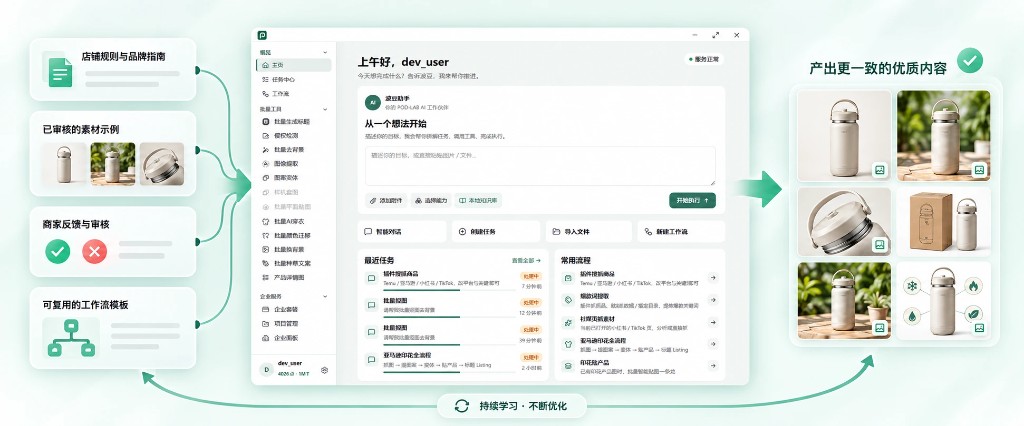Click the 从一个想法开始 heading
1024x426 pixels.
[395, 123]
